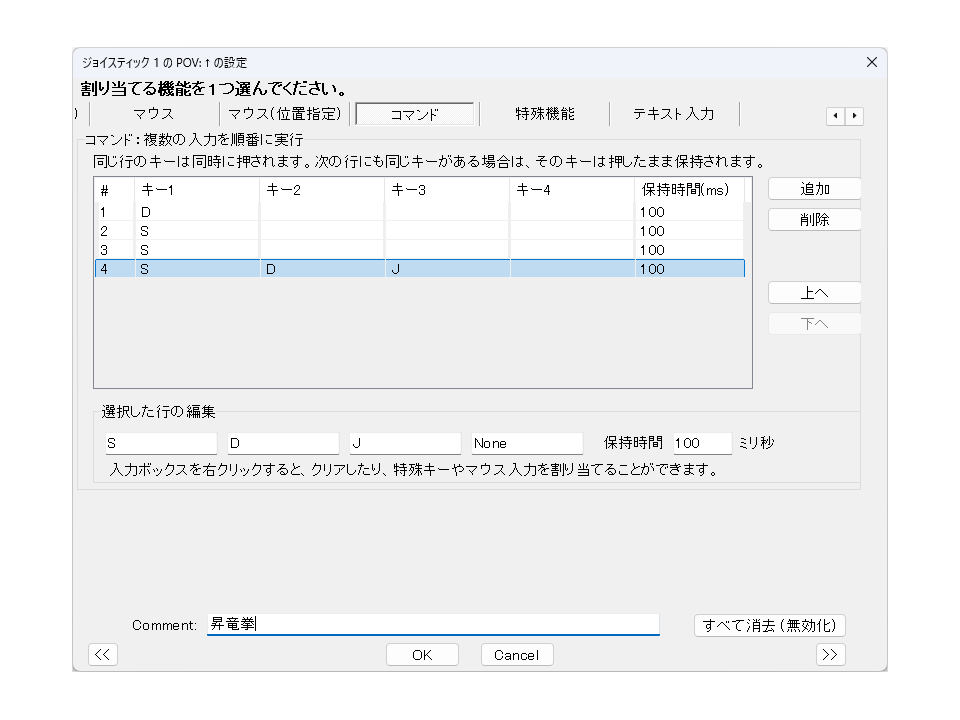Focus the Comment field containing 昇竜拳

click(433, 624)
